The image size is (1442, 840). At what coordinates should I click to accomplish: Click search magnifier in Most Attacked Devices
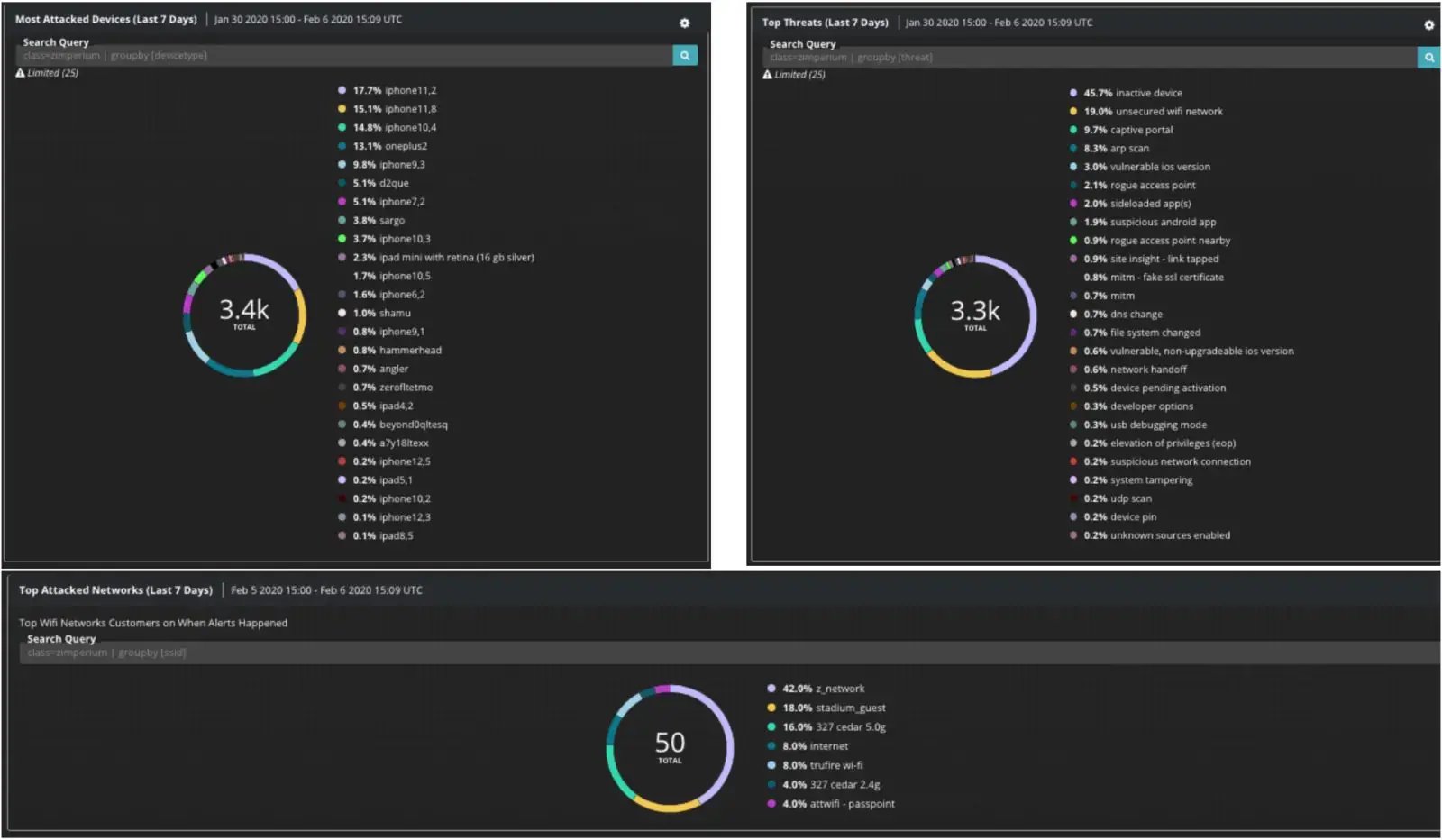pyautogui.click(x=685, y=56)
